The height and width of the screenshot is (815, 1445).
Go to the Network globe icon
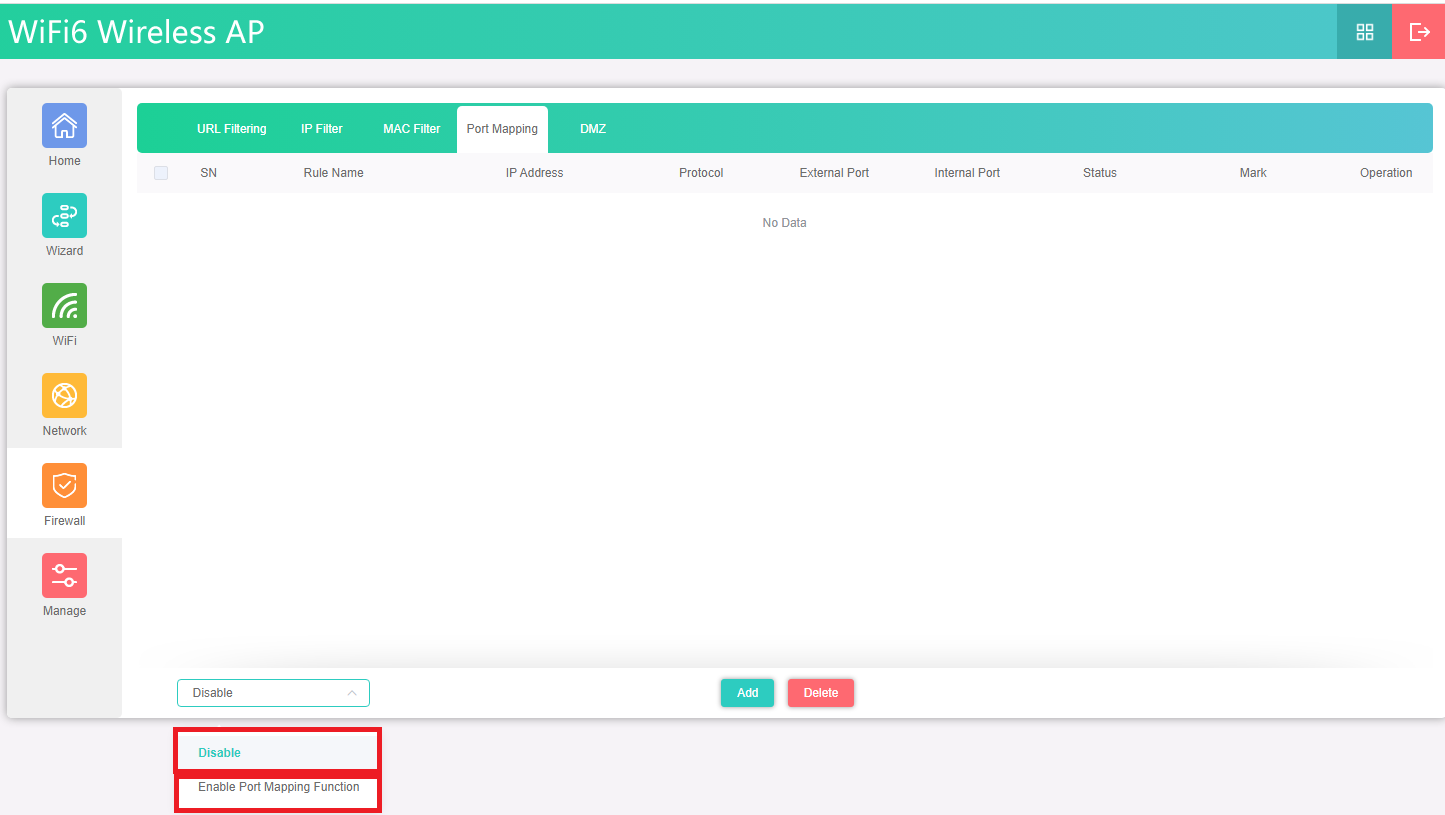(x=64, y=396)
